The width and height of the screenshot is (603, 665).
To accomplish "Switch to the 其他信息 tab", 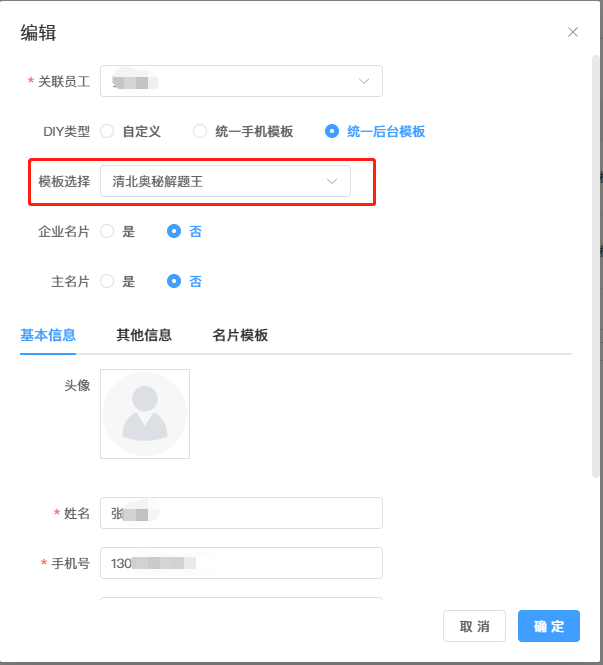I will [x=144, y=335].
